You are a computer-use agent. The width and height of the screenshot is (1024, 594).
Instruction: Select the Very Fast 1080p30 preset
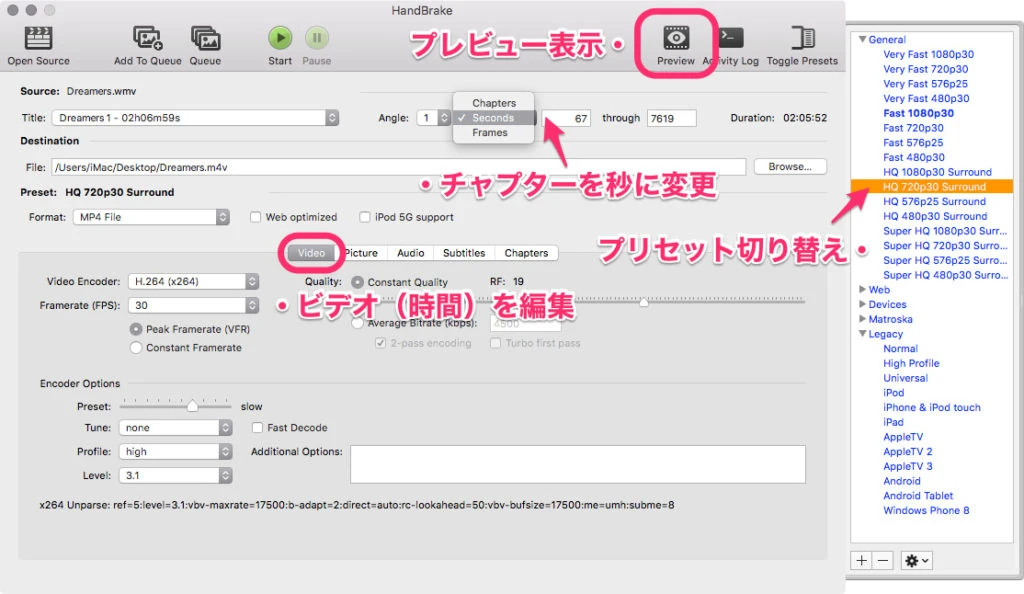pos(928,54)
